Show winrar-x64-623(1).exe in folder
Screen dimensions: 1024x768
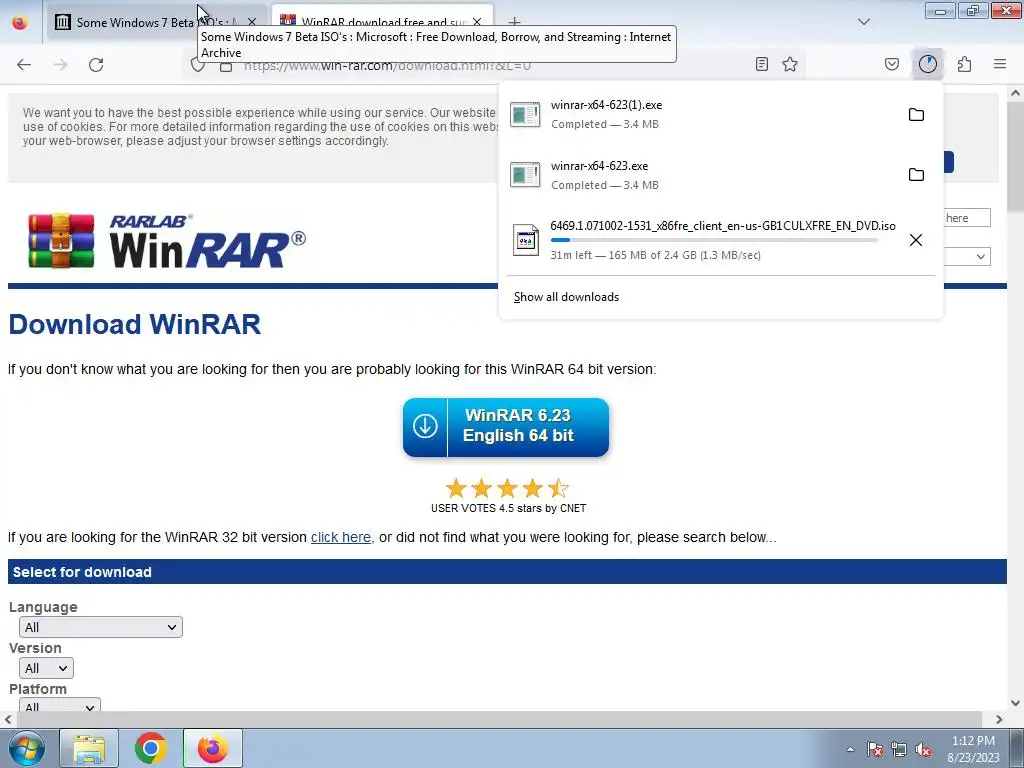(x=916, y=115)
